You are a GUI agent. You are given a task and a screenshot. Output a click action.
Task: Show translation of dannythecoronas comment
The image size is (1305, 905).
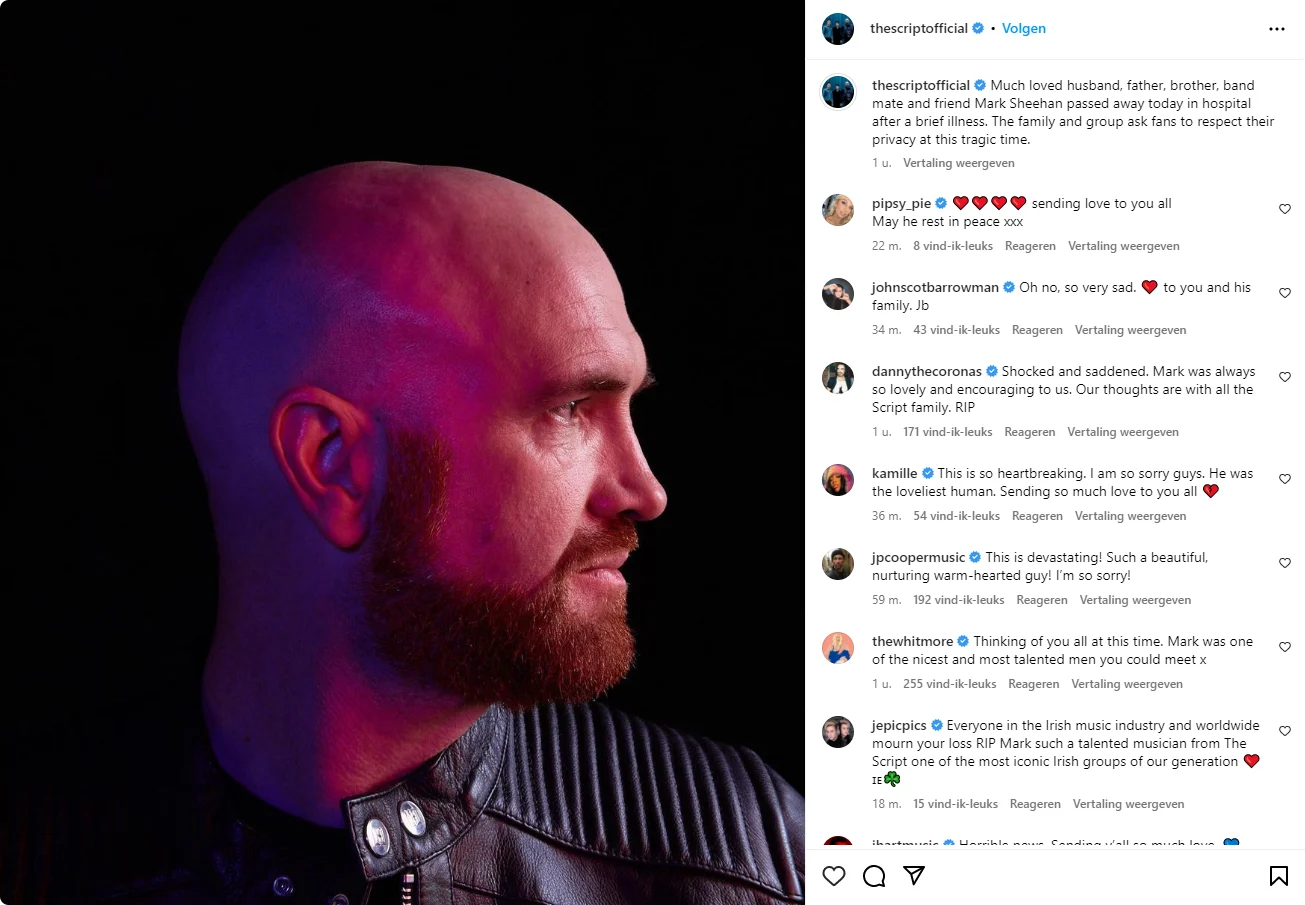click(1123, 432)
